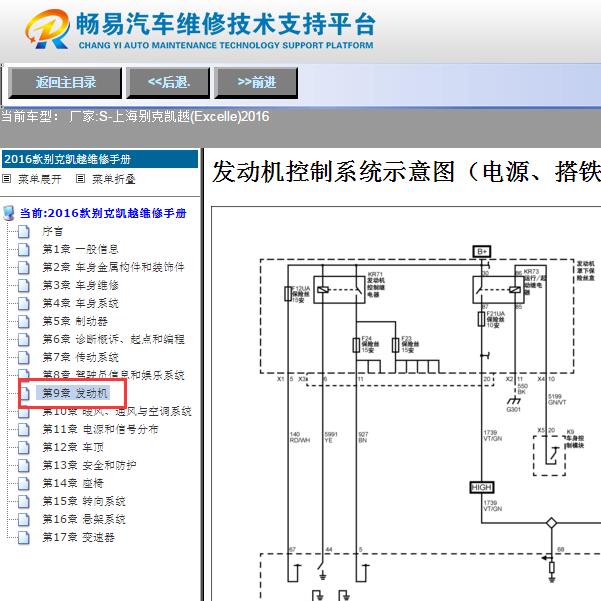Open 第7章 传动系统
This screenshot has height=601, width=601.
[80, 357]
